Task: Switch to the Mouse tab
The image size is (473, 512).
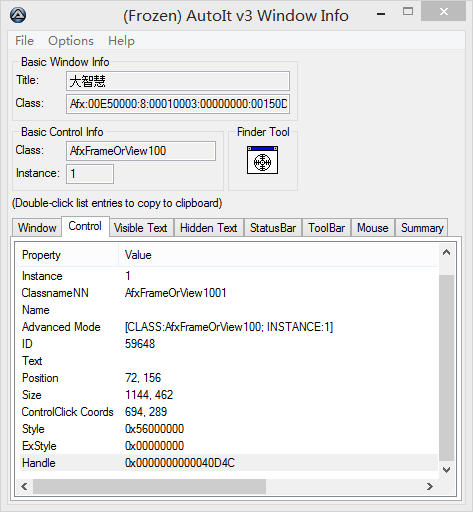Action: point(373,228)
